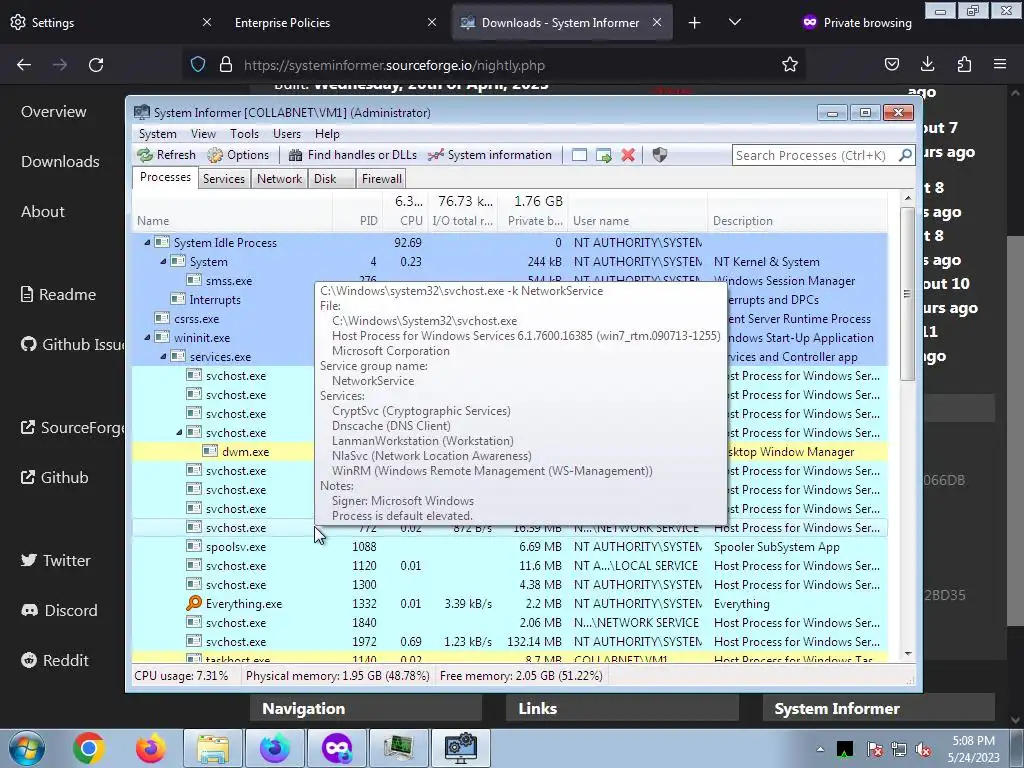Open the Firefox list all tabs dropdown
The height and width of the screenshot is (768, 1024).
(x=735, y=22)
